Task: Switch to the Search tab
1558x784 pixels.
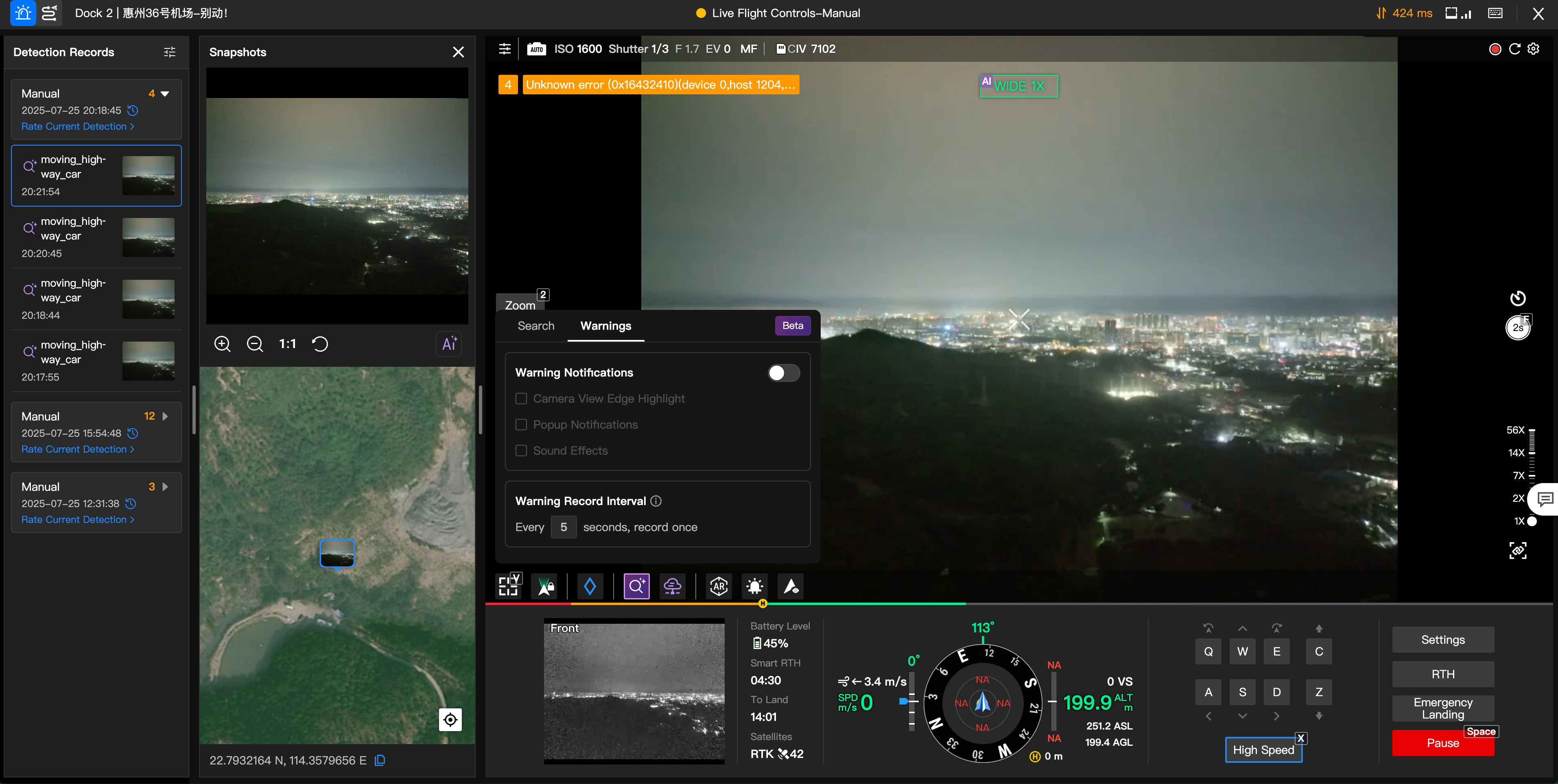Action: click(536, 326)
